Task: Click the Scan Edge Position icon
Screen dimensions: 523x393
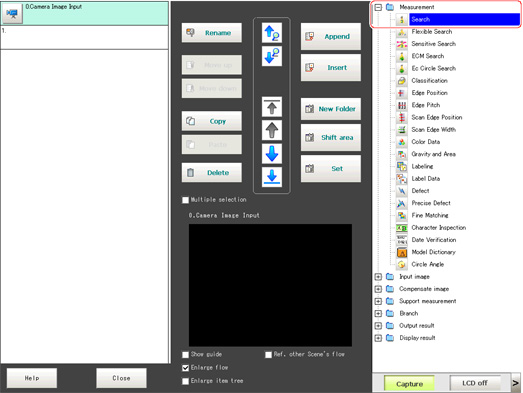Action: 402,117
